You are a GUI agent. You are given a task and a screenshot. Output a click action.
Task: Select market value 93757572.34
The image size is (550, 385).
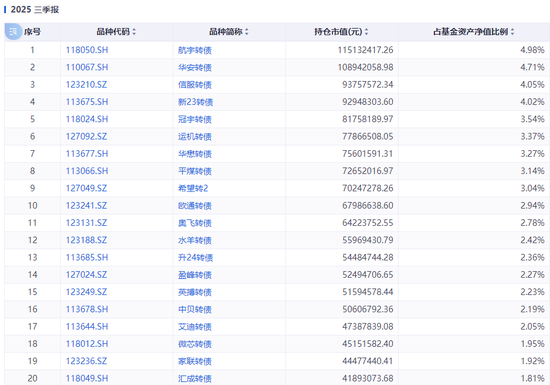pyautogui.click(x=368, y=85)
